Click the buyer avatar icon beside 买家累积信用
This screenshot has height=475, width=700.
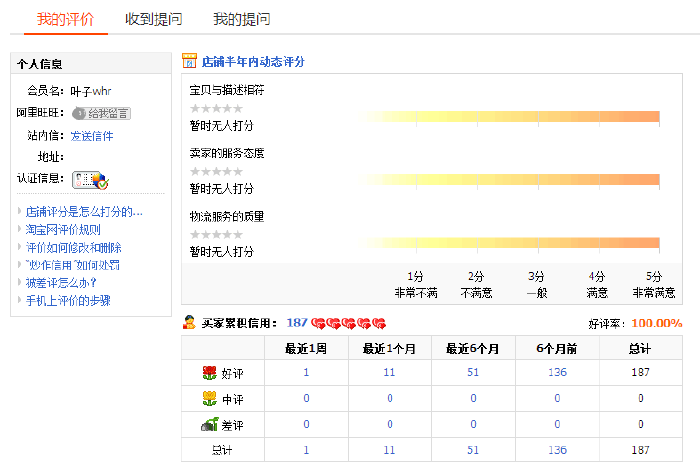tap(189, 323)
